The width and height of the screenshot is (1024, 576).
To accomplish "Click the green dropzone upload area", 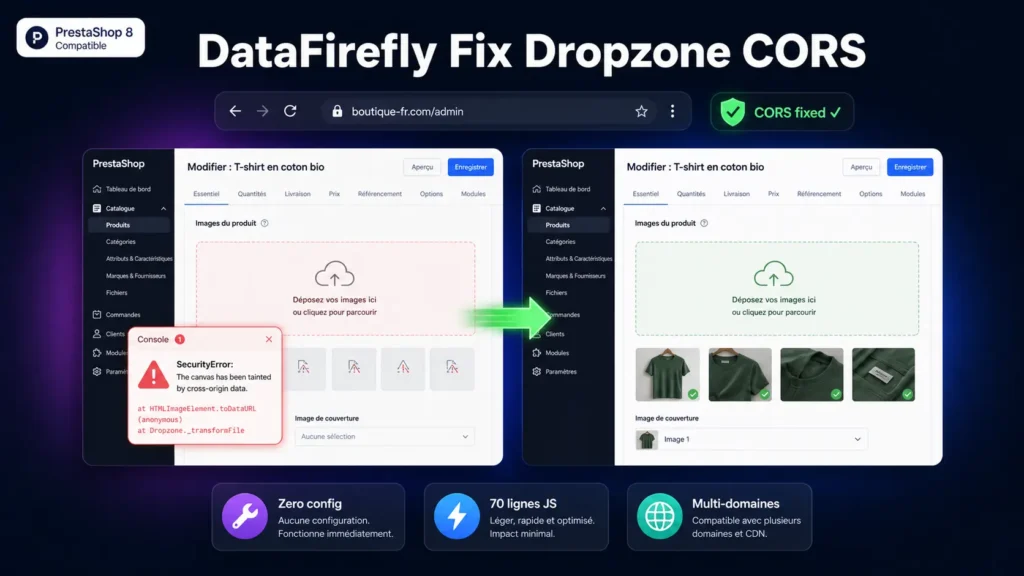I will click(x=777, y=289).
